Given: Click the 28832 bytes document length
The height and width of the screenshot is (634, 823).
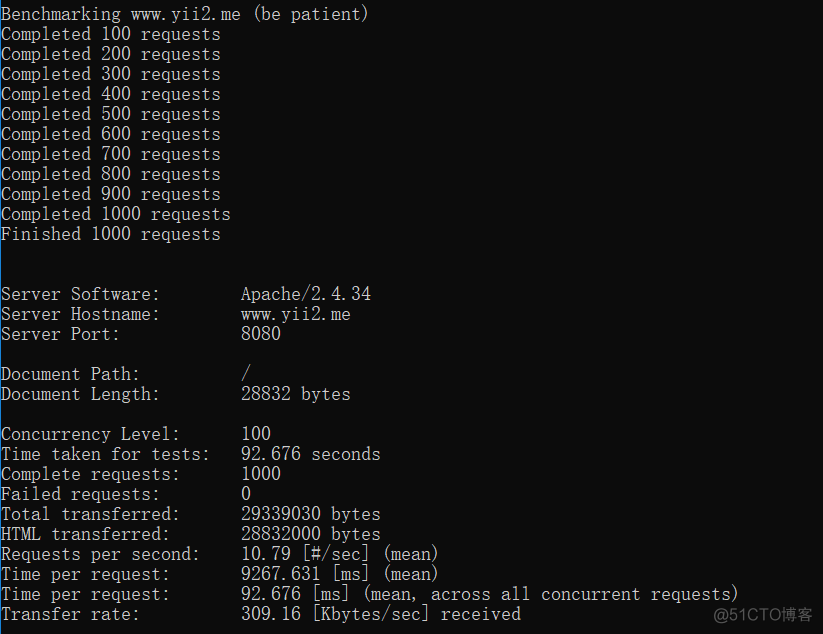Looking at the screenshot, I should click(296, 394).
